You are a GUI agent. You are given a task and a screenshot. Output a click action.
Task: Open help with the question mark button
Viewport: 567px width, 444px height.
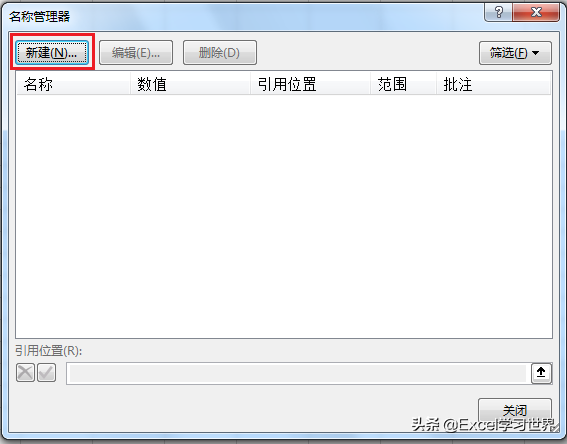(498, 12)
